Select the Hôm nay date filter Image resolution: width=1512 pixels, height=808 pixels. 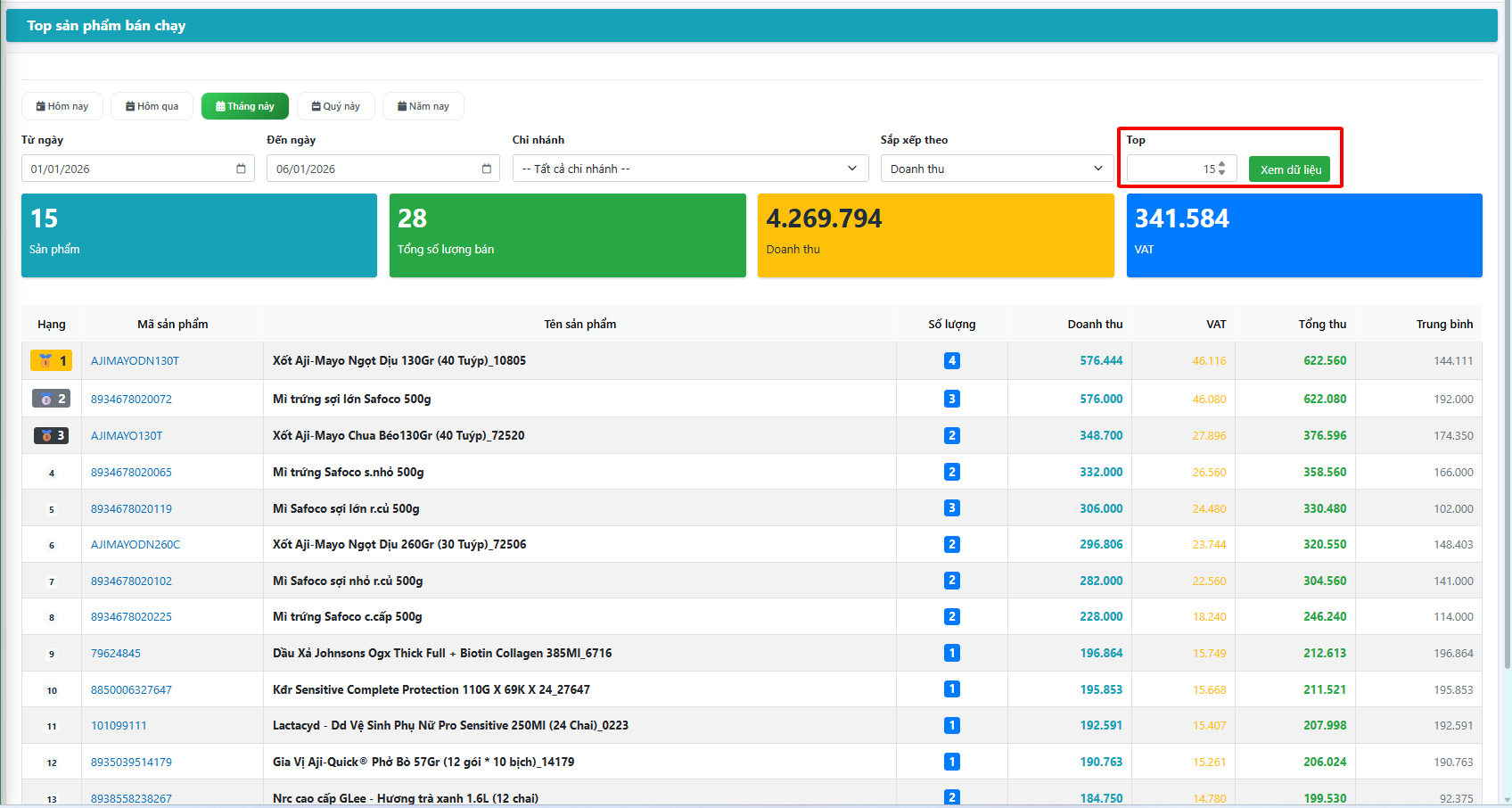tap(62, 106)
